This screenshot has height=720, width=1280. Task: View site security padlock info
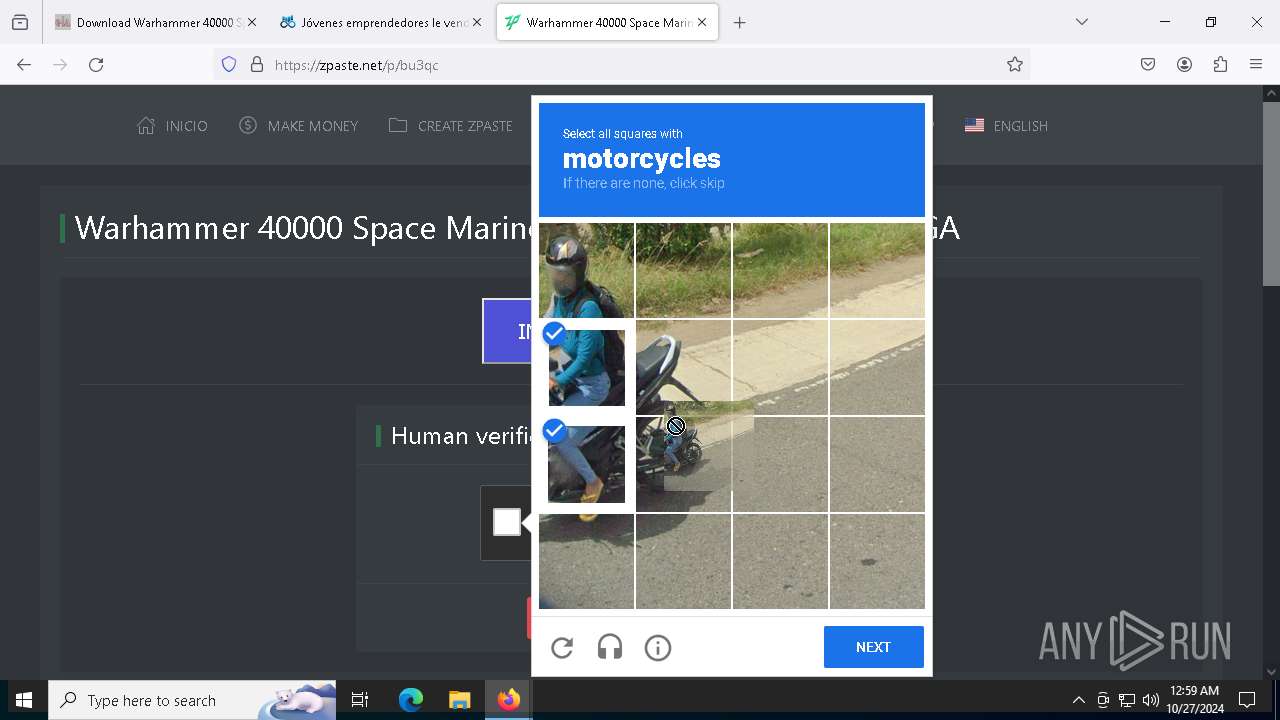click(x=257, y=64)
